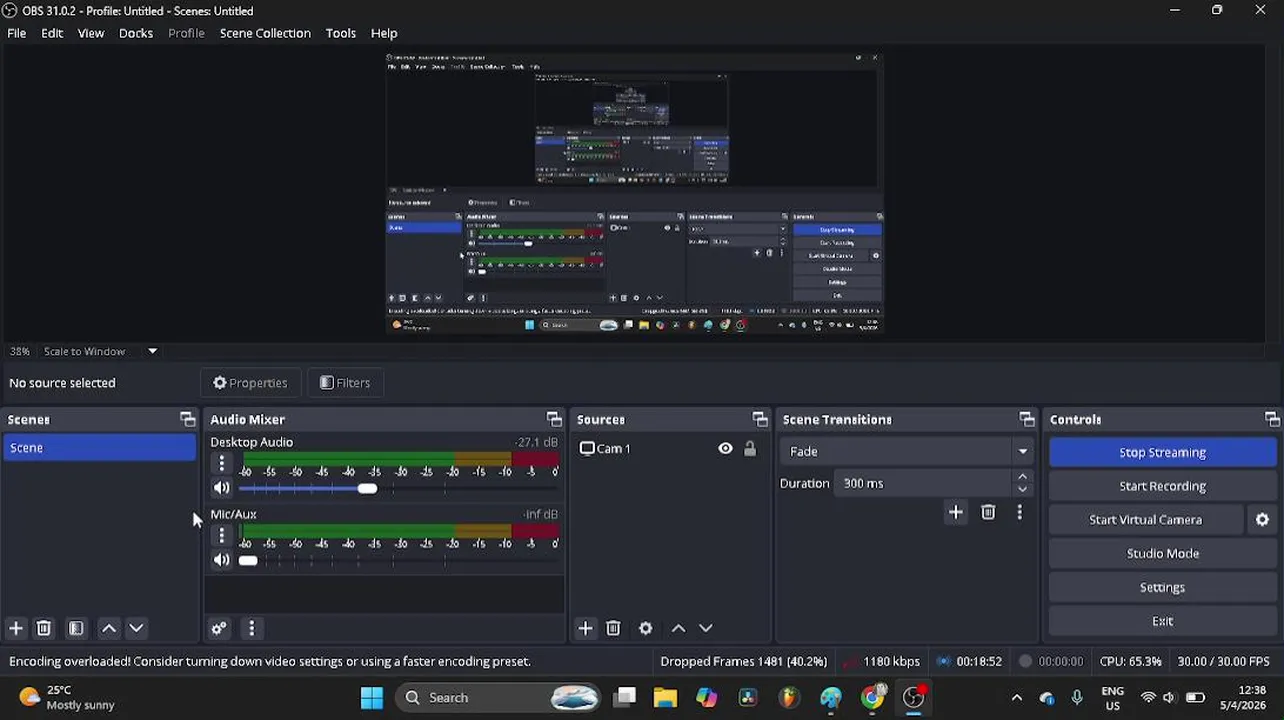
Task: Add a new source with plus icon
Action: [x=586, y=628]
